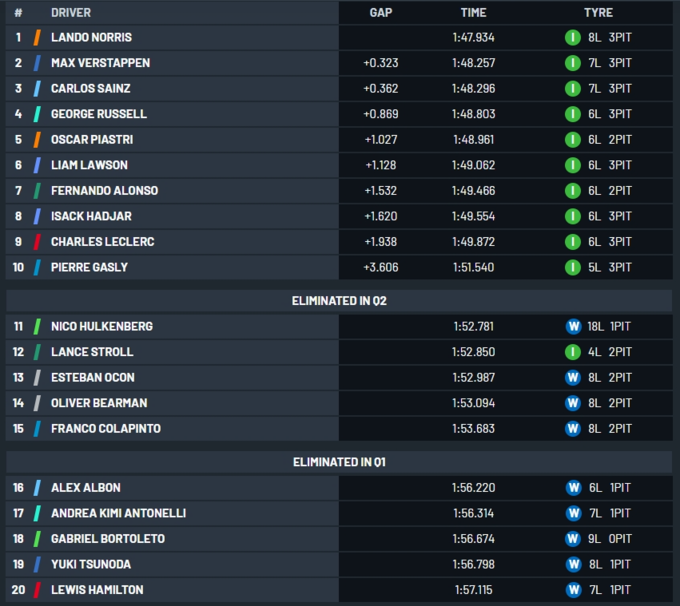
Task: Click the Eliminated in Q1 section header
Action: 339,462
